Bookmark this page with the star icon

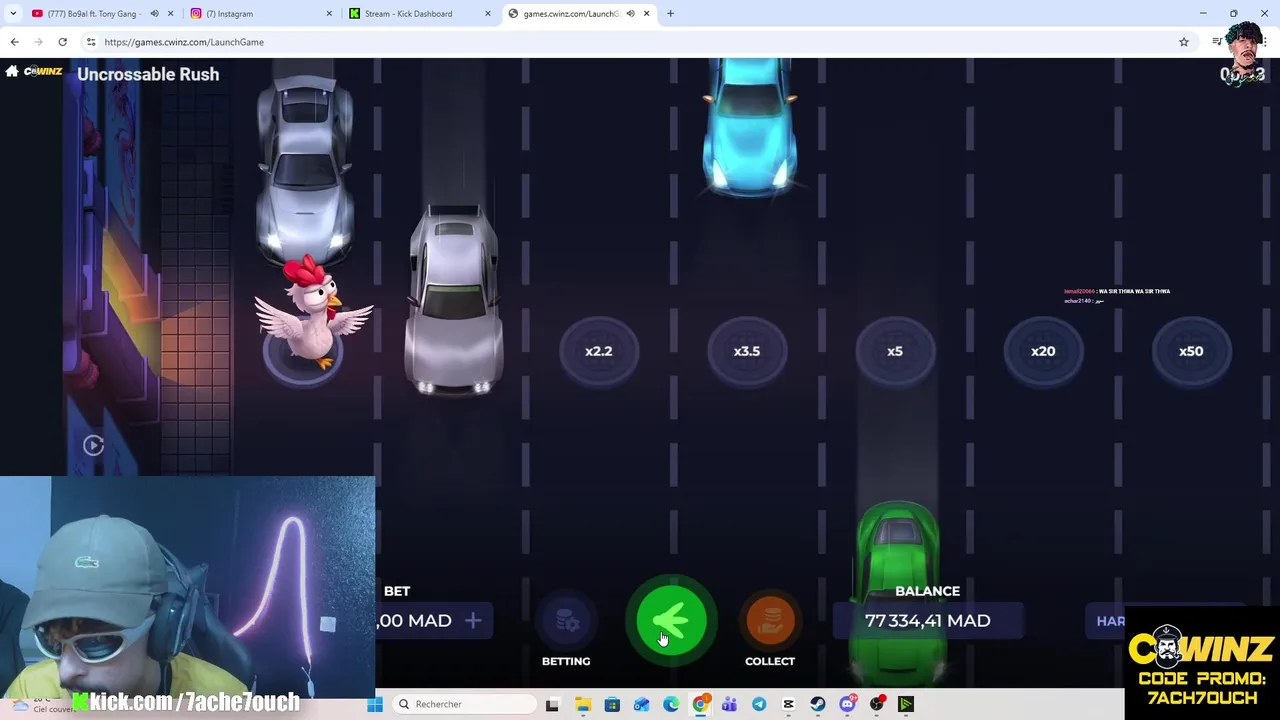click(x=1184, y=42)
